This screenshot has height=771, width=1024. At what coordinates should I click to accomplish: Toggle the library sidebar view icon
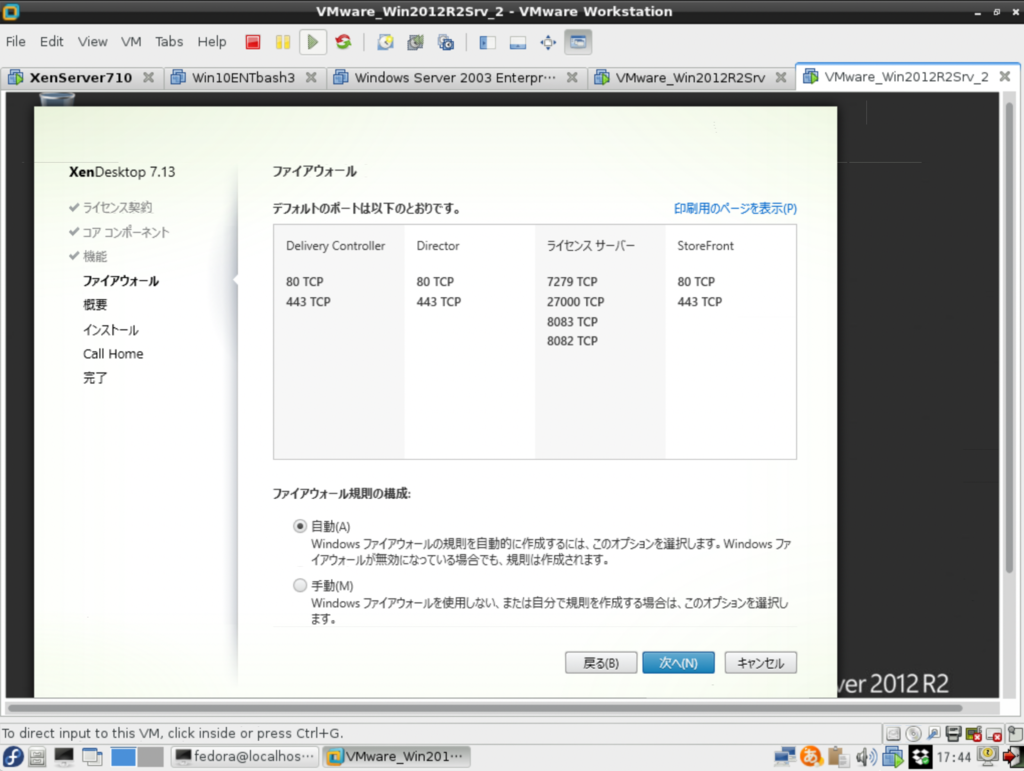pyautogui.click(x=487, y=42)
